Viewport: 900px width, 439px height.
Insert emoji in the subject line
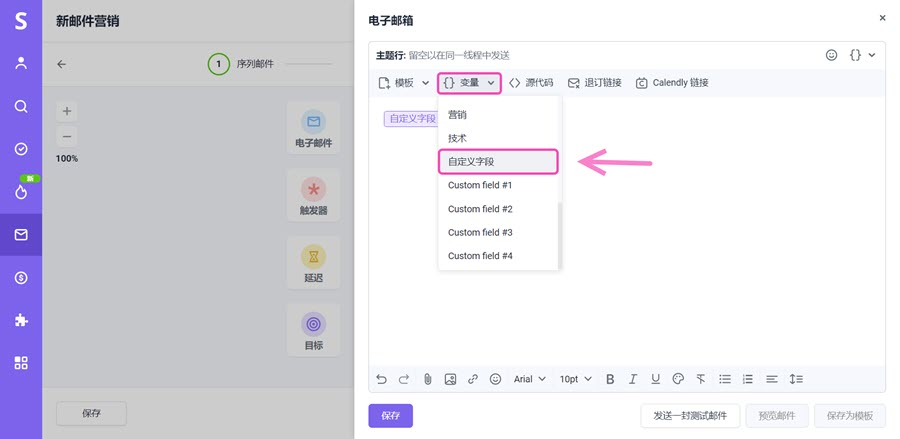pos(831,55)
